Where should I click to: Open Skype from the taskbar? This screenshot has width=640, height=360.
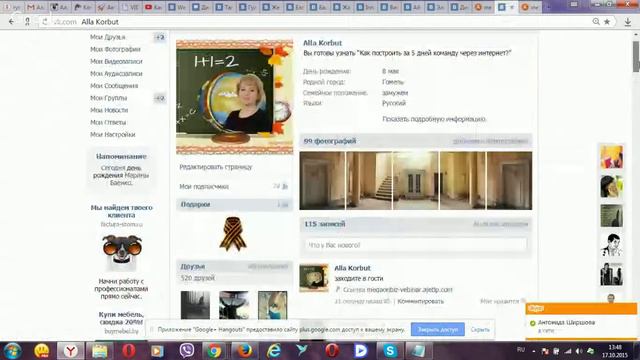(x=390, y=351)
